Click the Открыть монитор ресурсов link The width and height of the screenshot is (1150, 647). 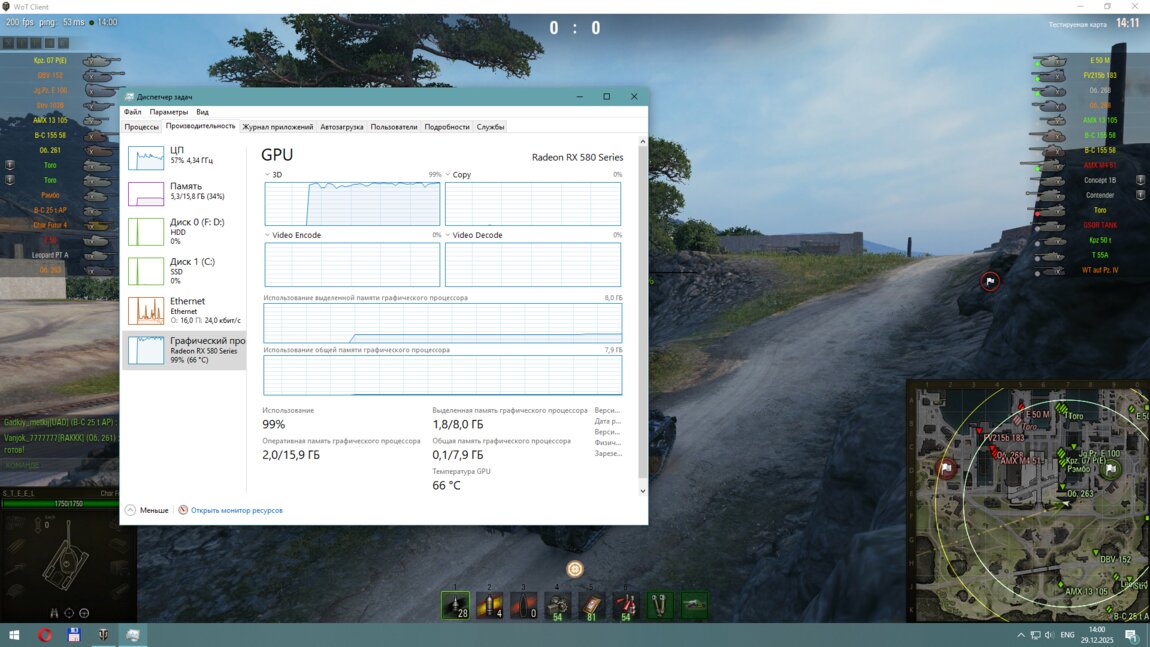point(236,510)
